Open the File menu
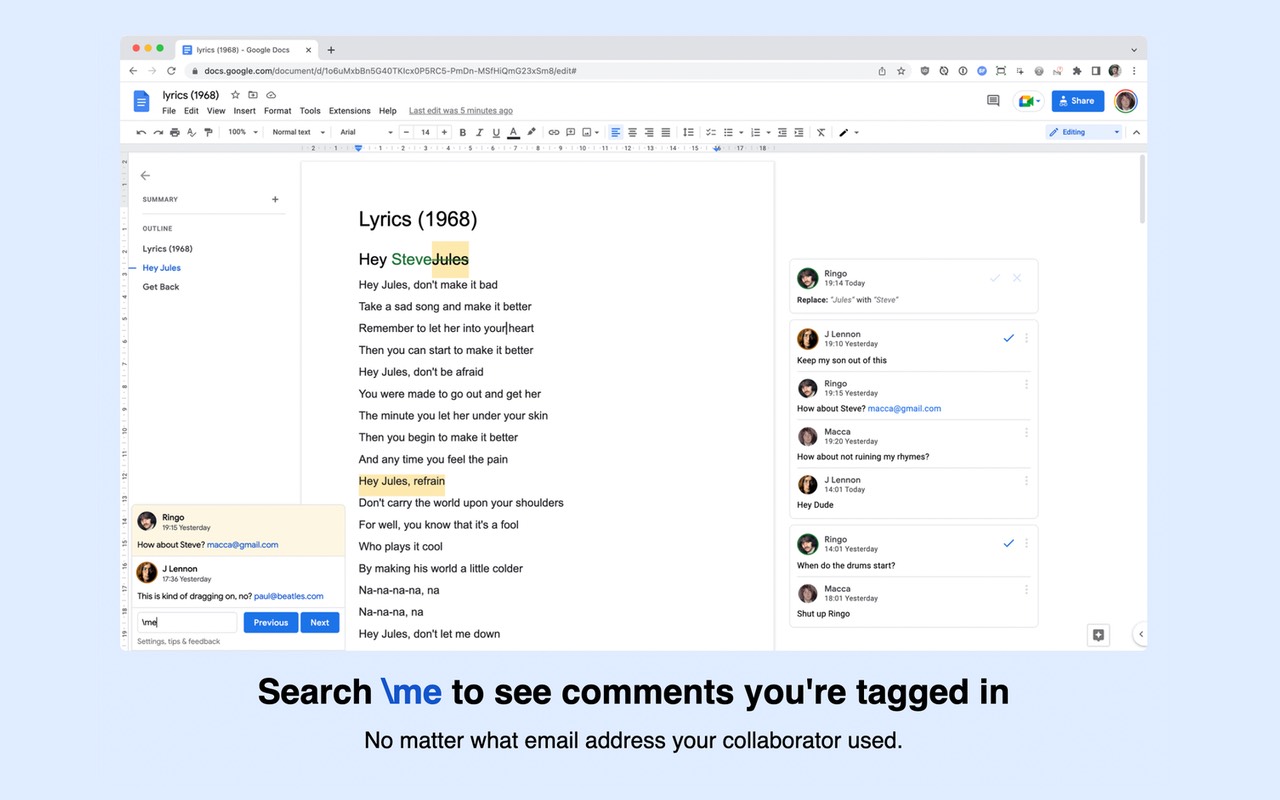The image size is (1280, 800). (169, 111)
